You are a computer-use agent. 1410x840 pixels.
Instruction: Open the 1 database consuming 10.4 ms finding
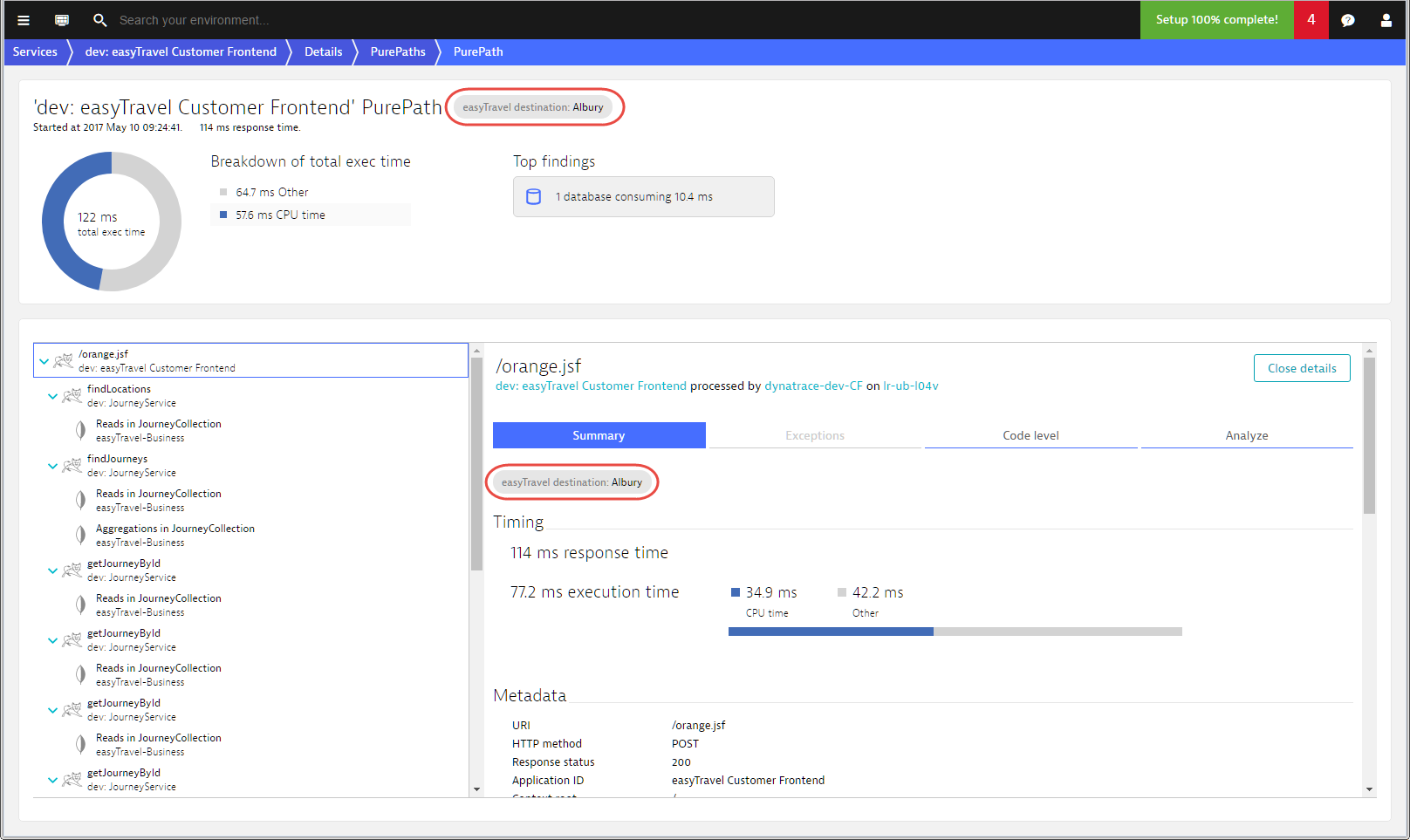(x=643, y=197)
